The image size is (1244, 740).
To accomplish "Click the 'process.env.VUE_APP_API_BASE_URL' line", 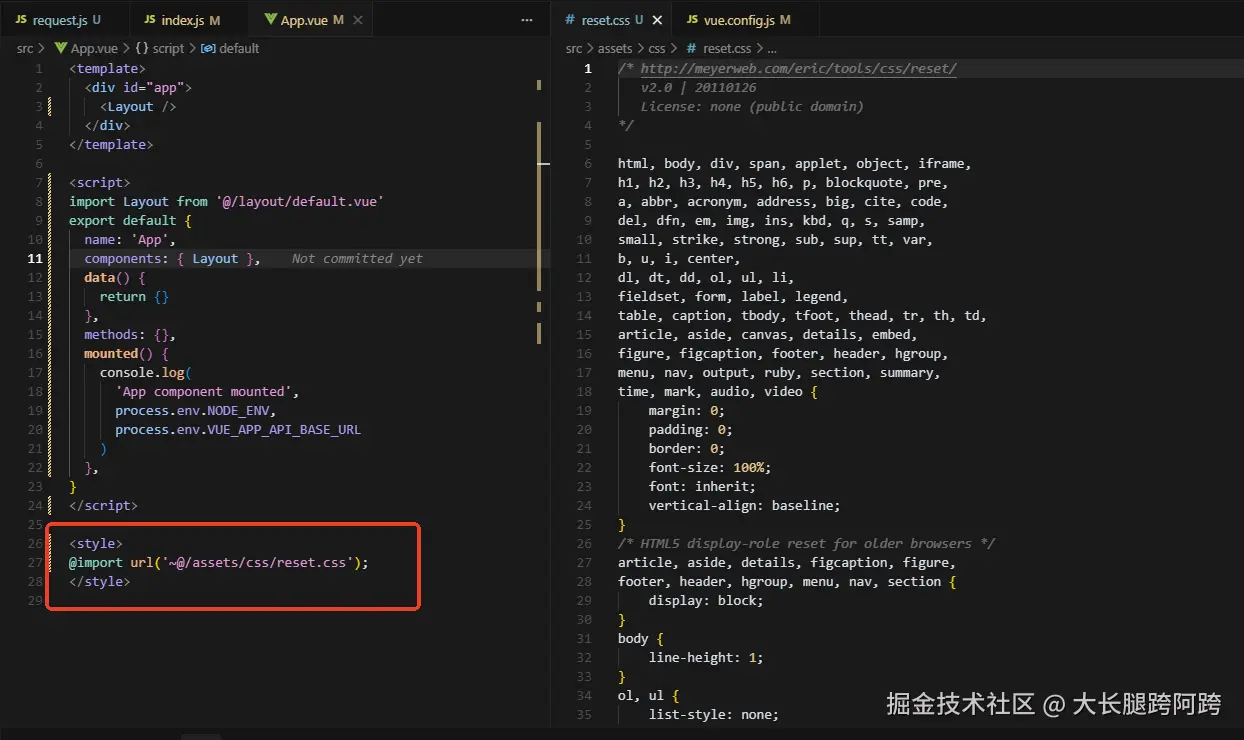I will point(238,429).
